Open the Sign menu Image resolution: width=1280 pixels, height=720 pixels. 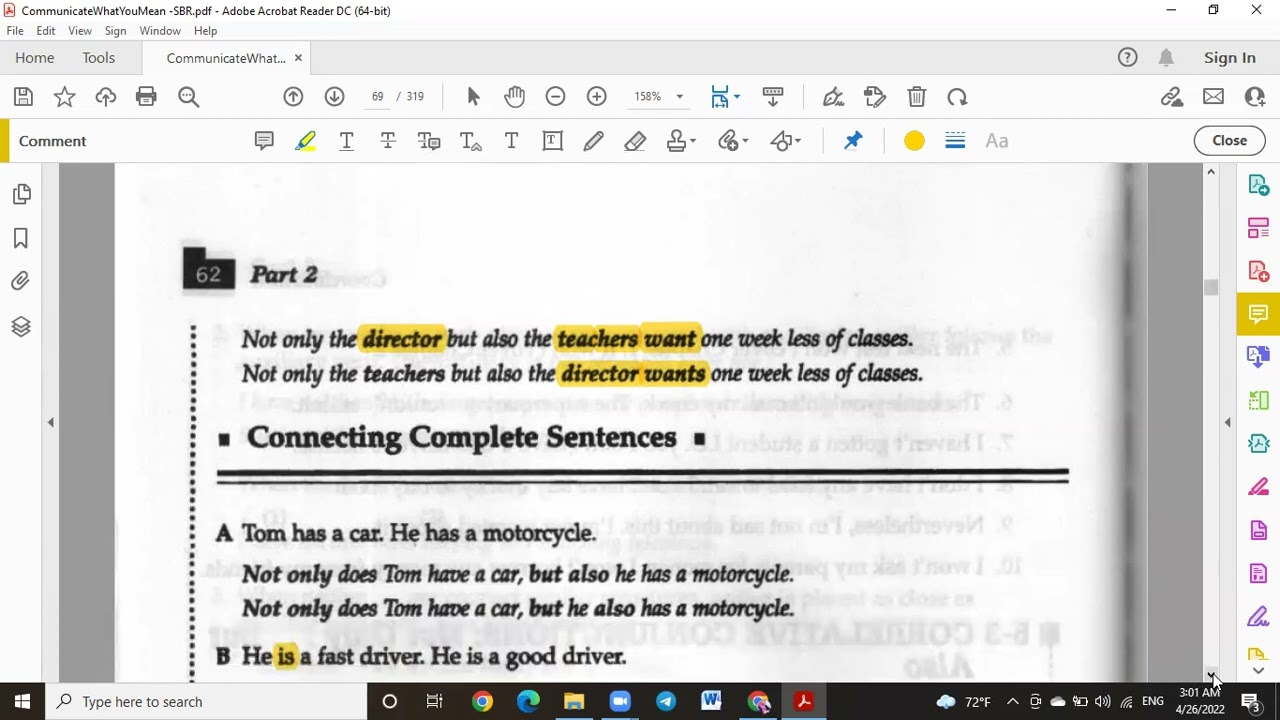(115, 31)
